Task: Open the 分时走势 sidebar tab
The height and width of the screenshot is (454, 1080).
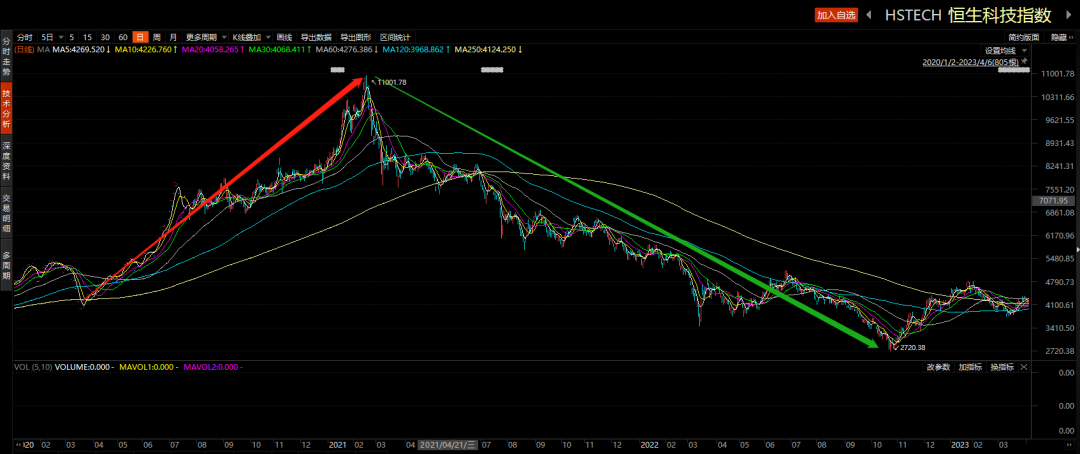Action: click(x=6, y=56)
